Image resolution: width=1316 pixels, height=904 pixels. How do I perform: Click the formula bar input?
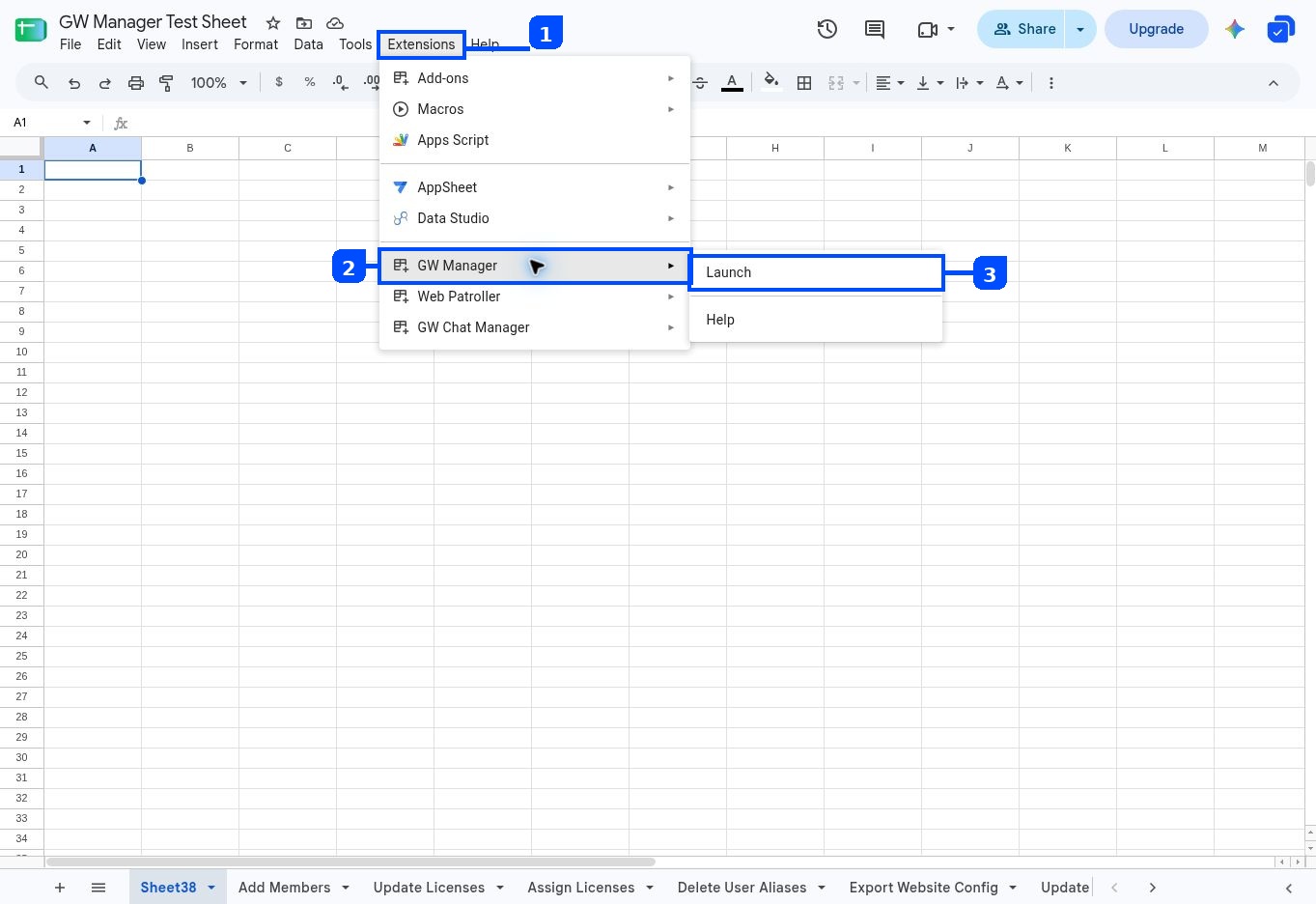(x=719, y=123)
